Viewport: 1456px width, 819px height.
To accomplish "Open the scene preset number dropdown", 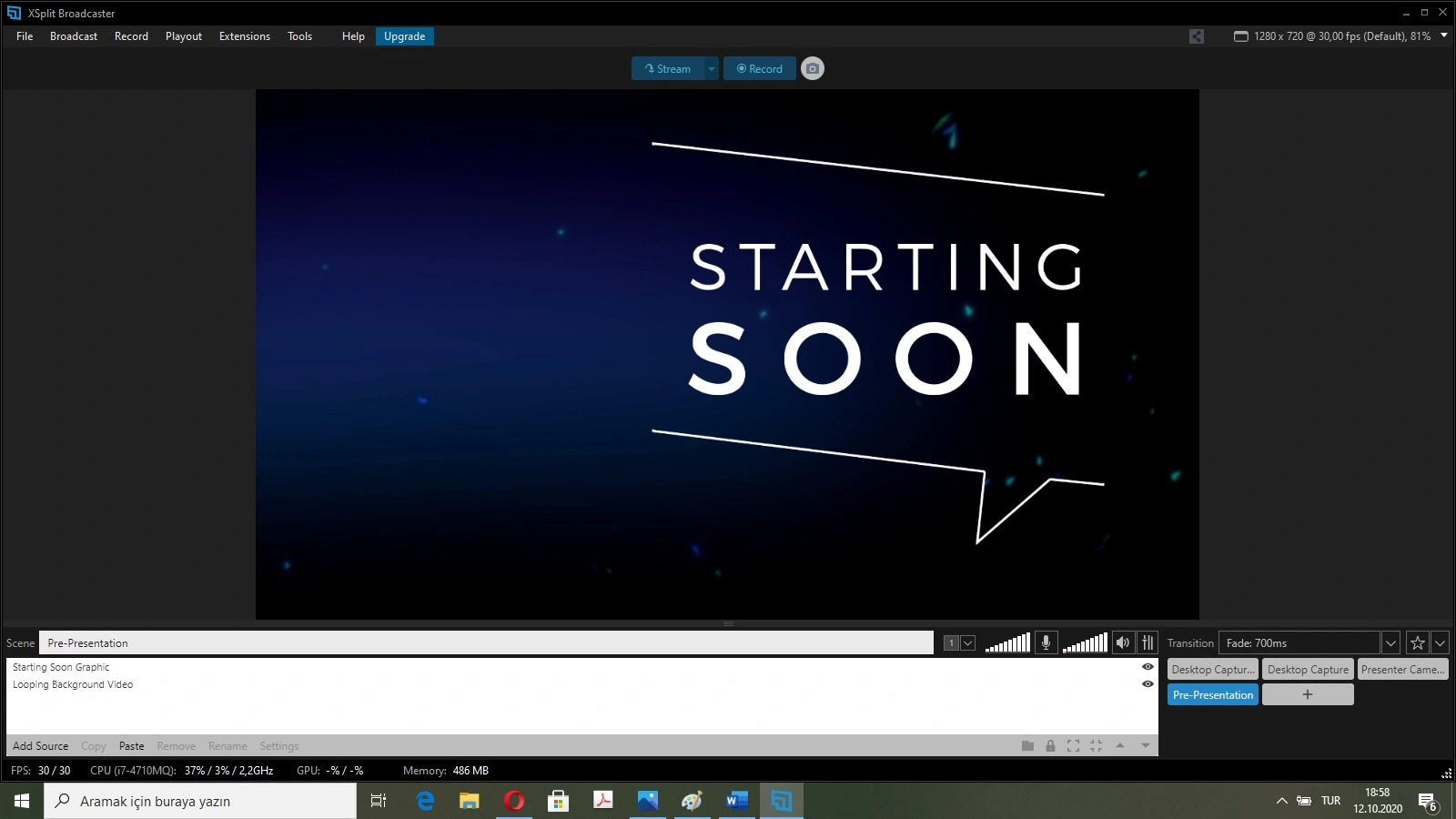I will [x=968, y=642].
